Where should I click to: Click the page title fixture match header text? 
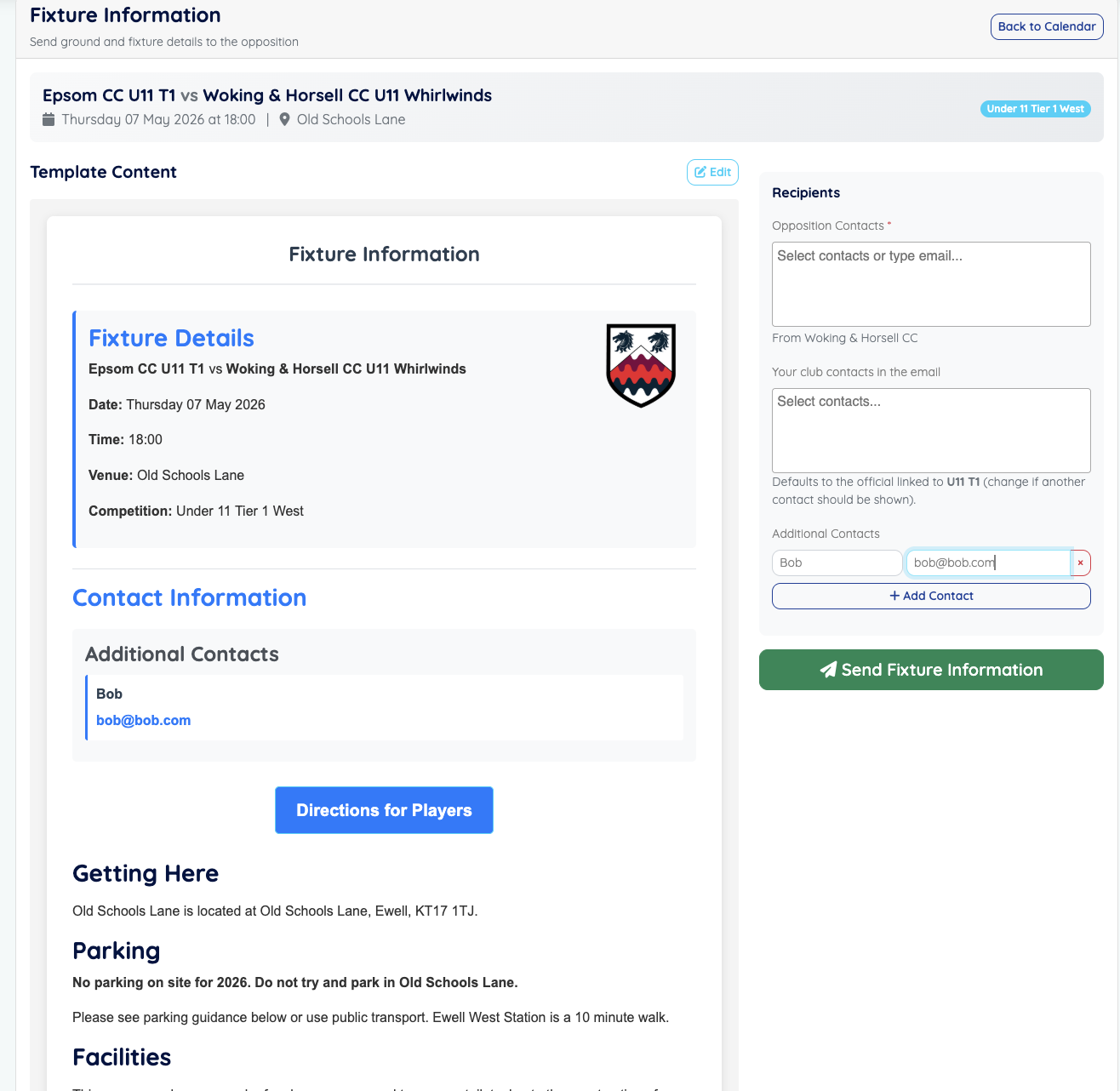click(x=267, y=95)
